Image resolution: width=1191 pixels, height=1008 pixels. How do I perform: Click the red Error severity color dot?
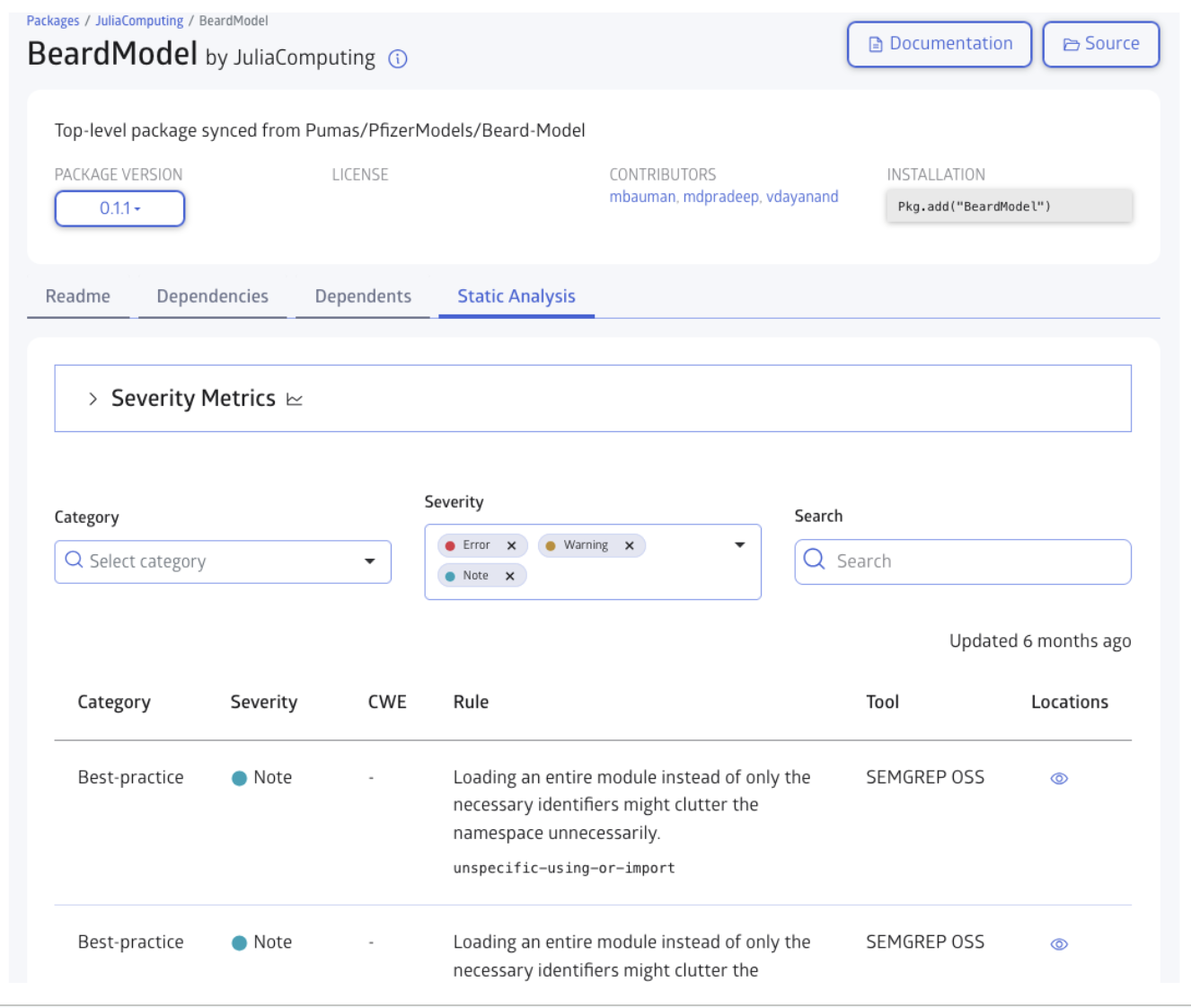(452, 545)
